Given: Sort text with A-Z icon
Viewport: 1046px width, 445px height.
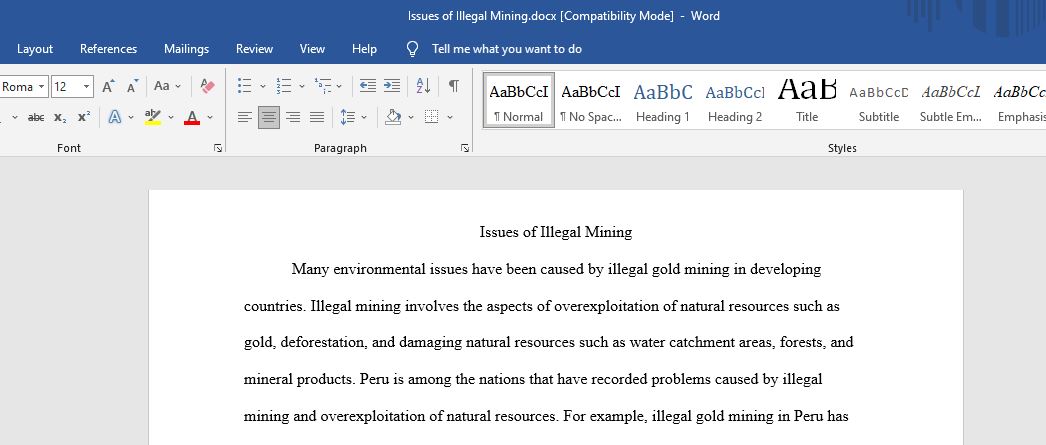Looking at the screenshot, I should point(423,85).
